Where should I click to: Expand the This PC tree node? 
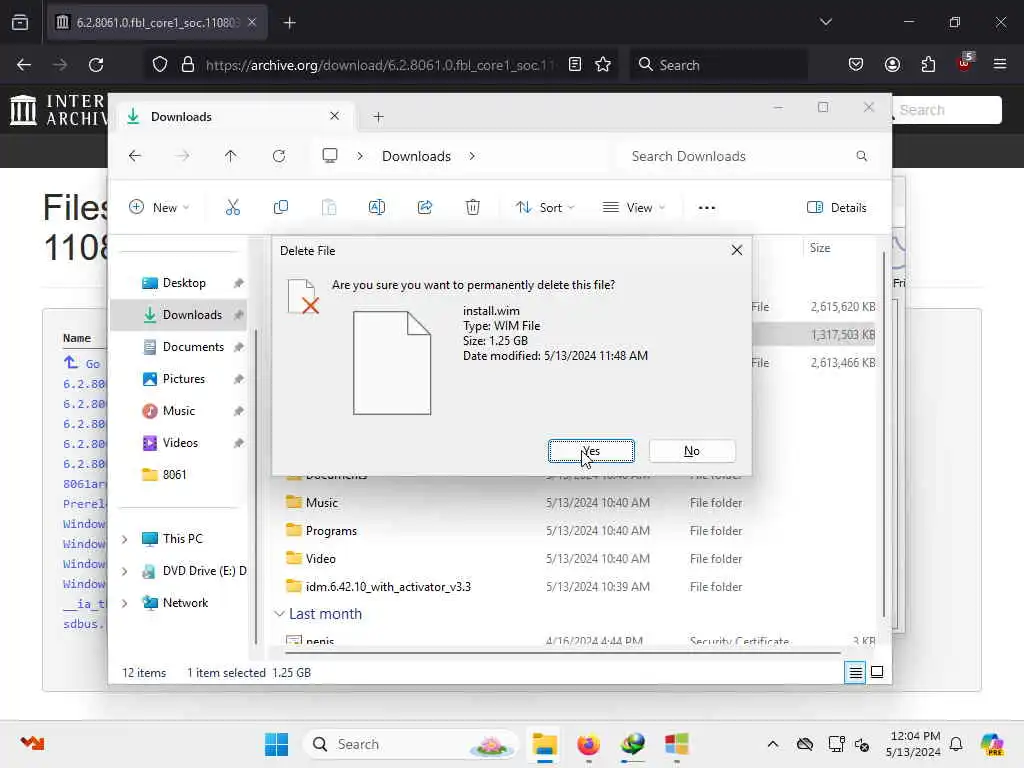click(125, 539)
